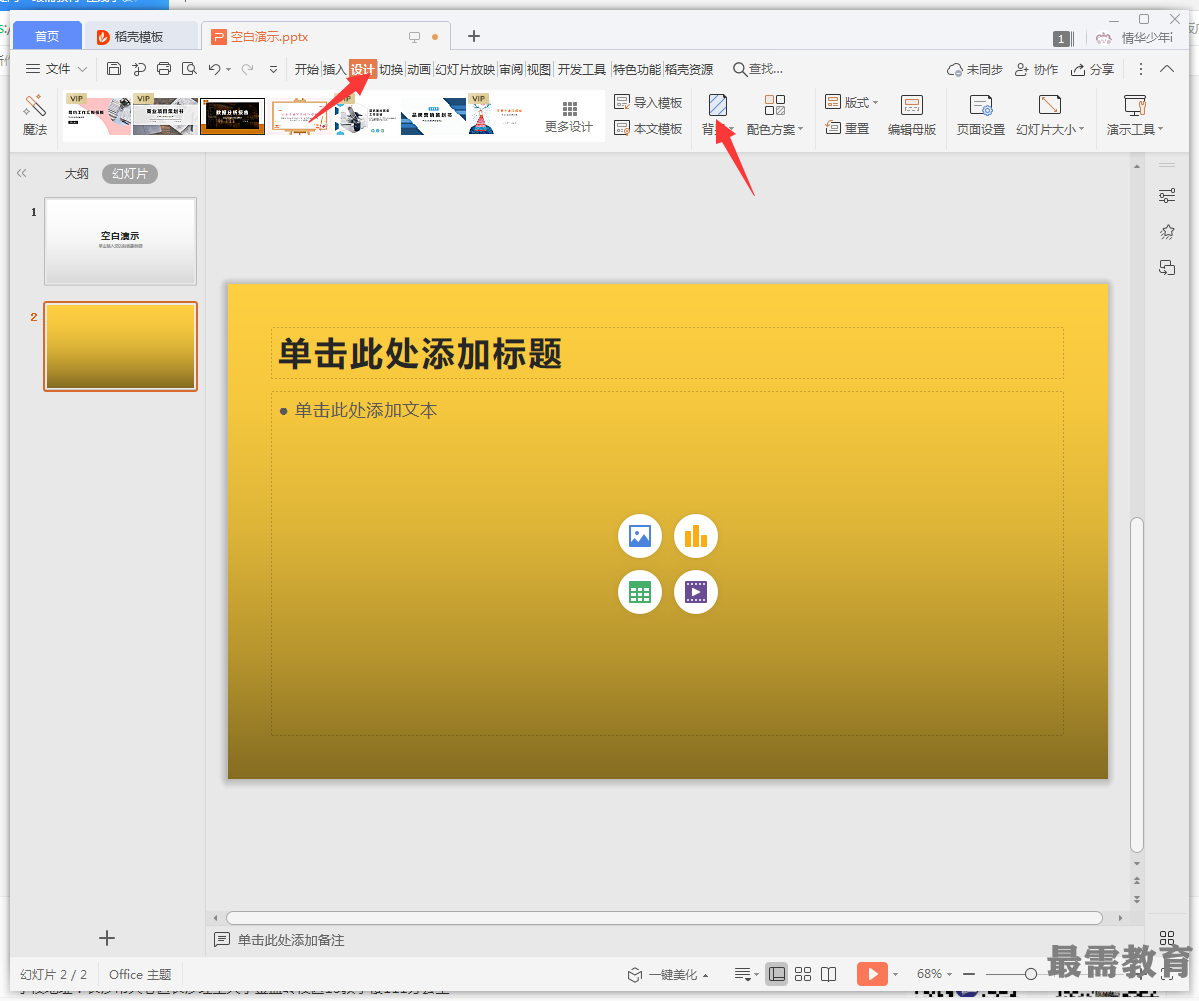Insert table via placeholder green grid icon
The width and height of the screenshot is (1199, 1001).
pos(639,592)
